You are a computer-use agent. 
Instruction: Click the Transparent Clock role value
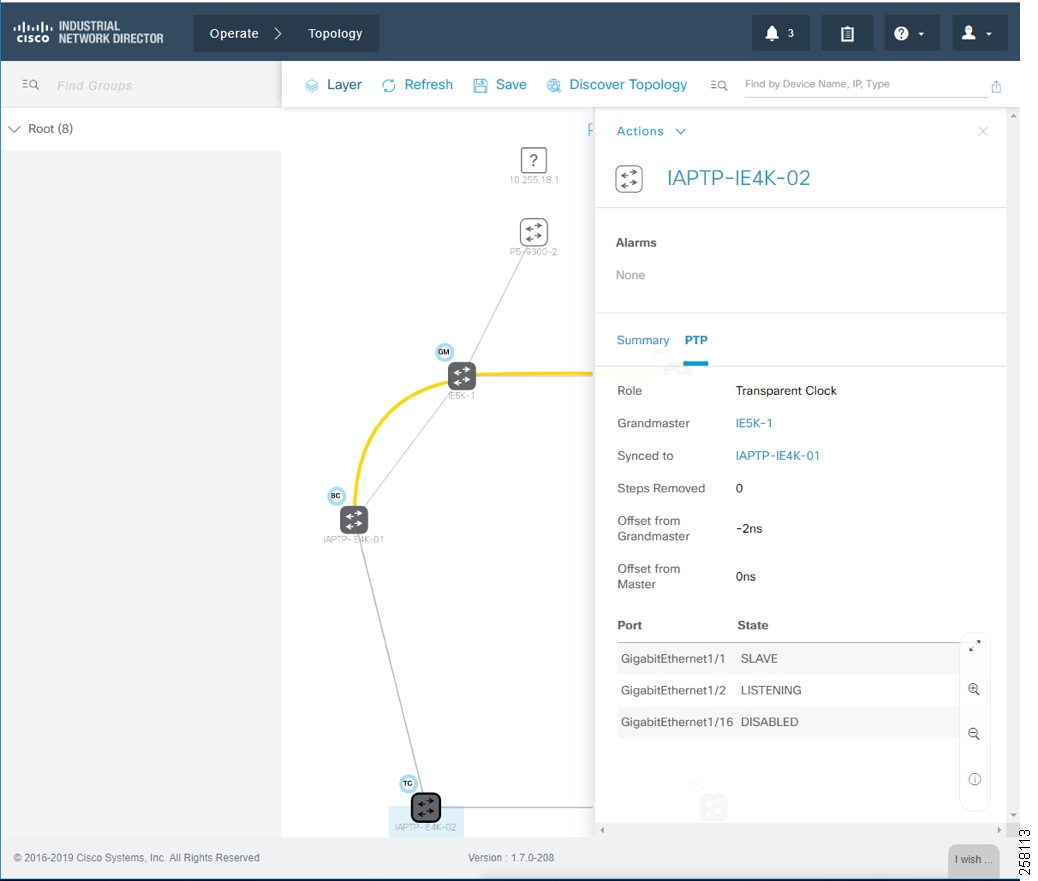point(786,391)
